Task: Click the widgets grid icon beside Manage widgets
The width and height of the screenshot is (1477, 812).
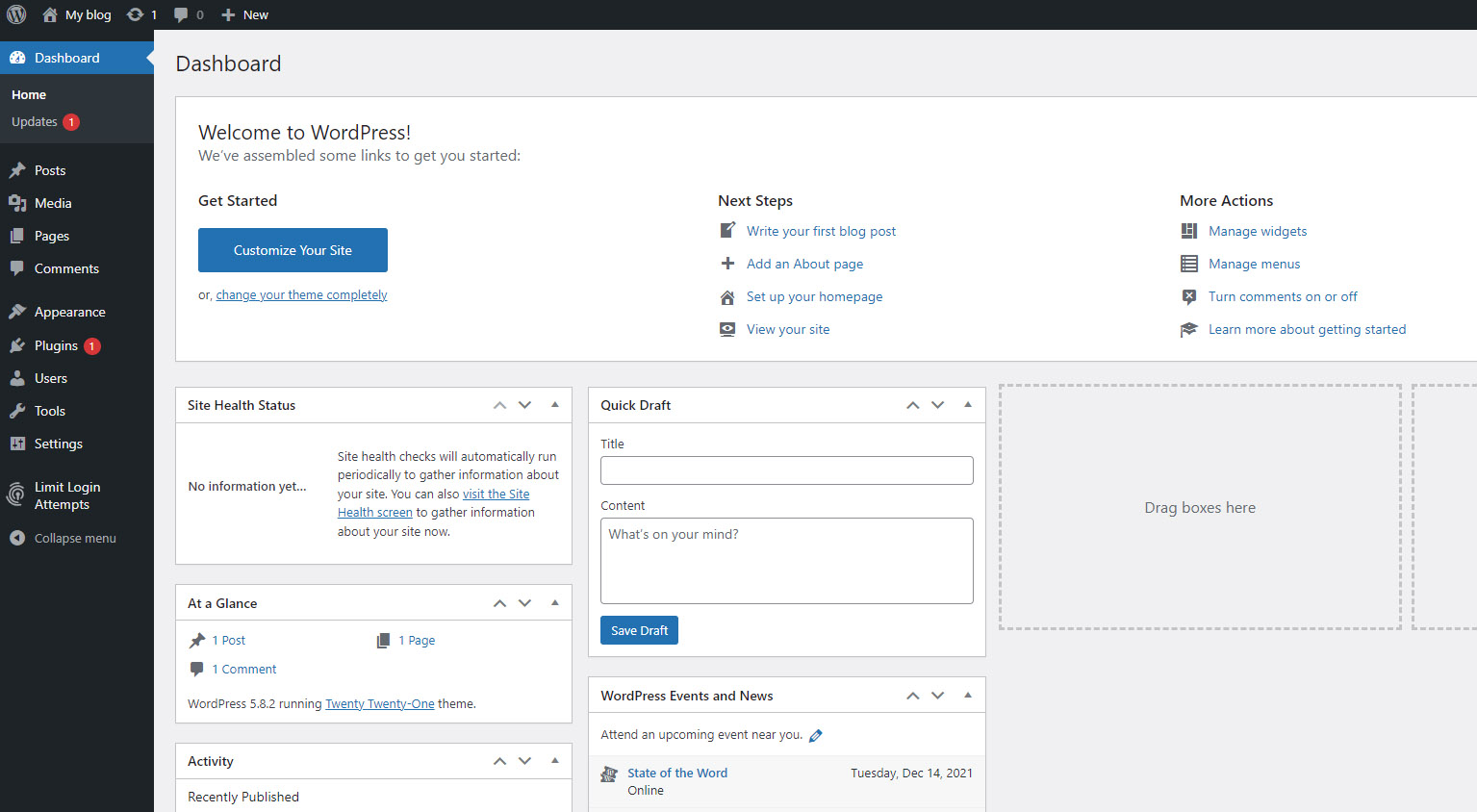Action: pyautogui.click(x=1189, y=231)
